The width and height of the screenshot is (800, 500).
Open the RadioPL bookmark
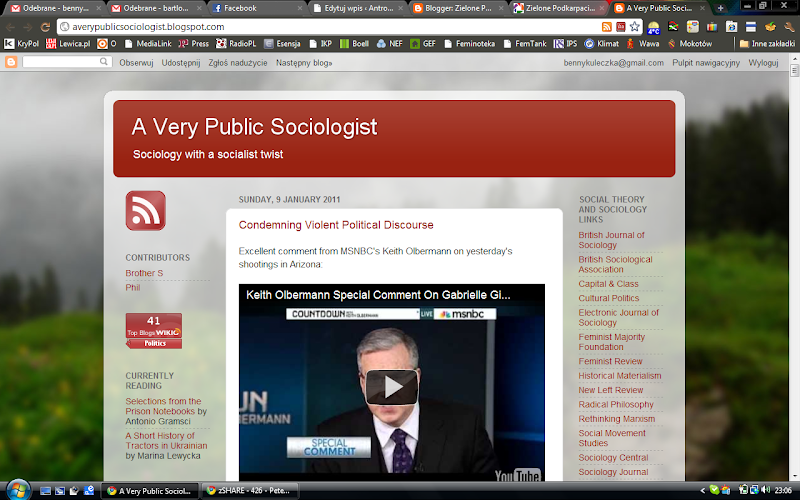click(236, 44)
